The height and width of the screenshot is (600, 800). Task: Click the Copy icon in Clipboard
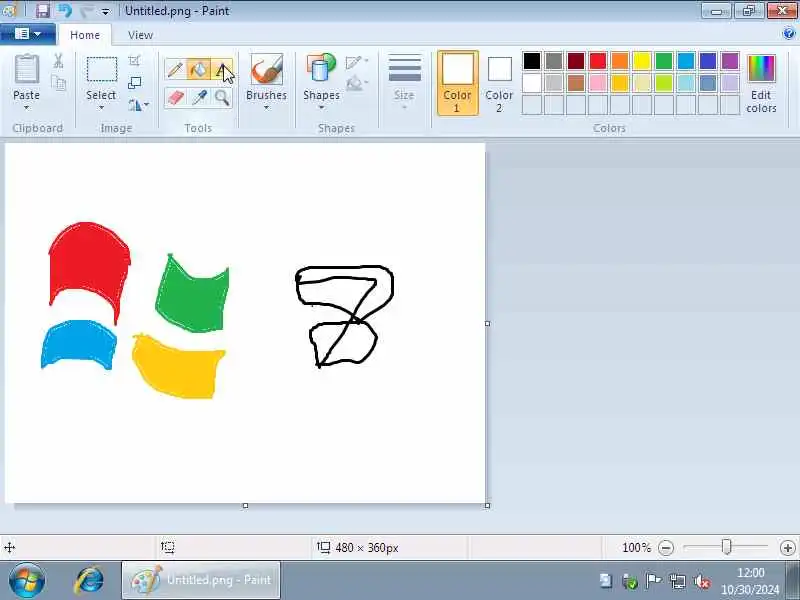click(x=59, y=83)
